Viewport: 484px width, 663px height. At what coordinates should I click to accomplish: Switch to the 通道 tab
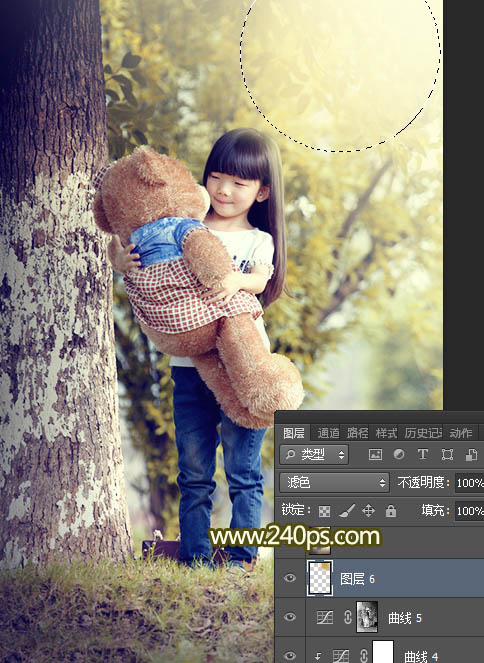click(x=328, y=433)
